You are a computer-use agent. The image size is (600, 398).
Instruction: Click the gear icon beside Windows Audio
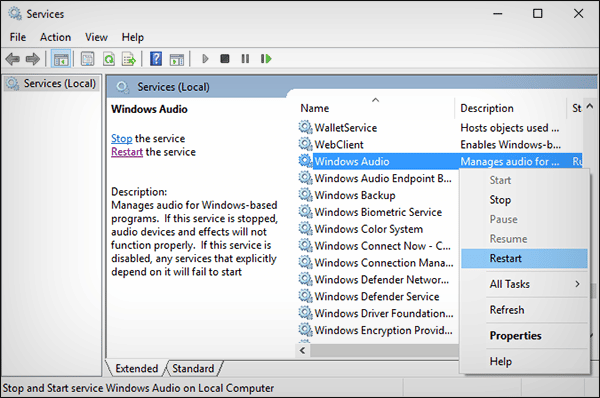[x=305, y=161]
